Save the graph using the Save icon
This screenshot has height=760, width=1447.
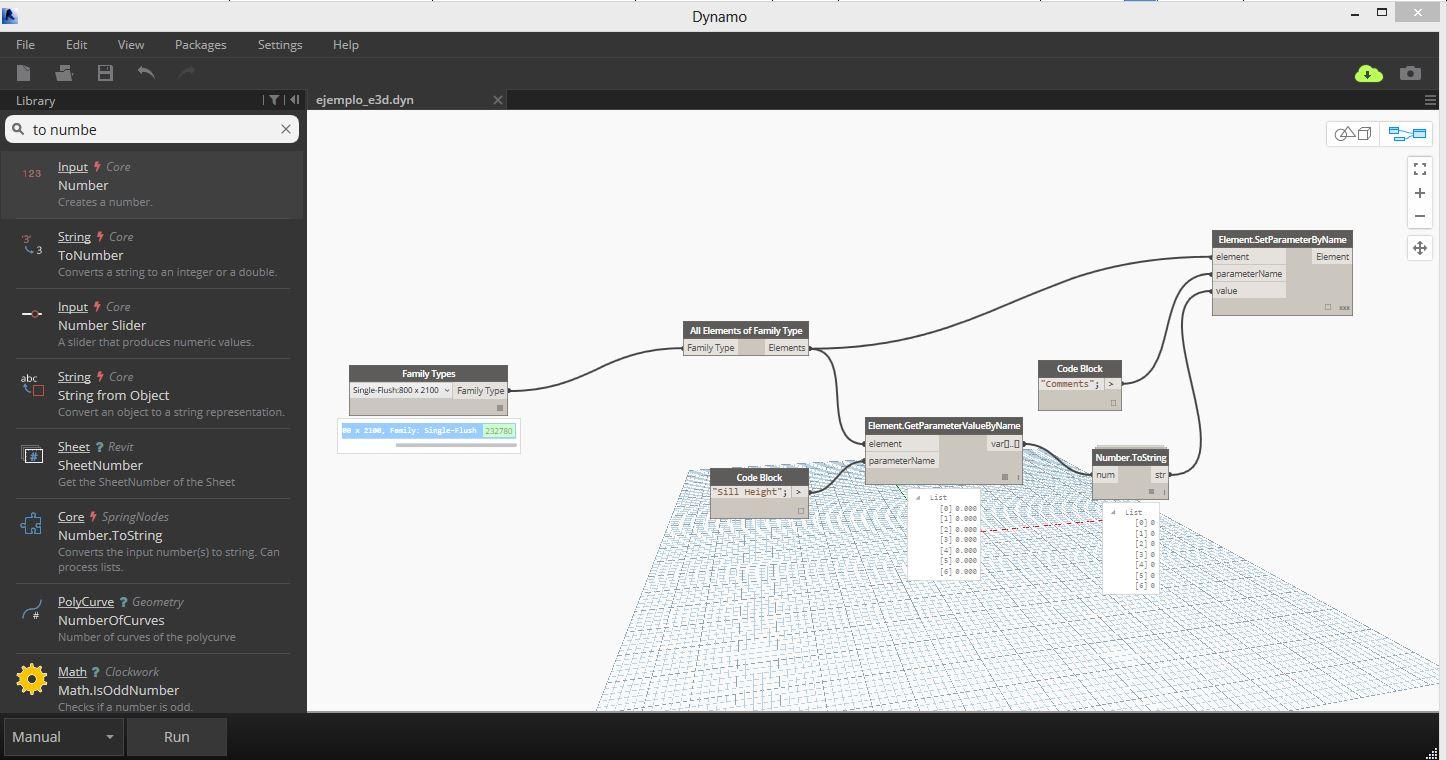point(104,72)
